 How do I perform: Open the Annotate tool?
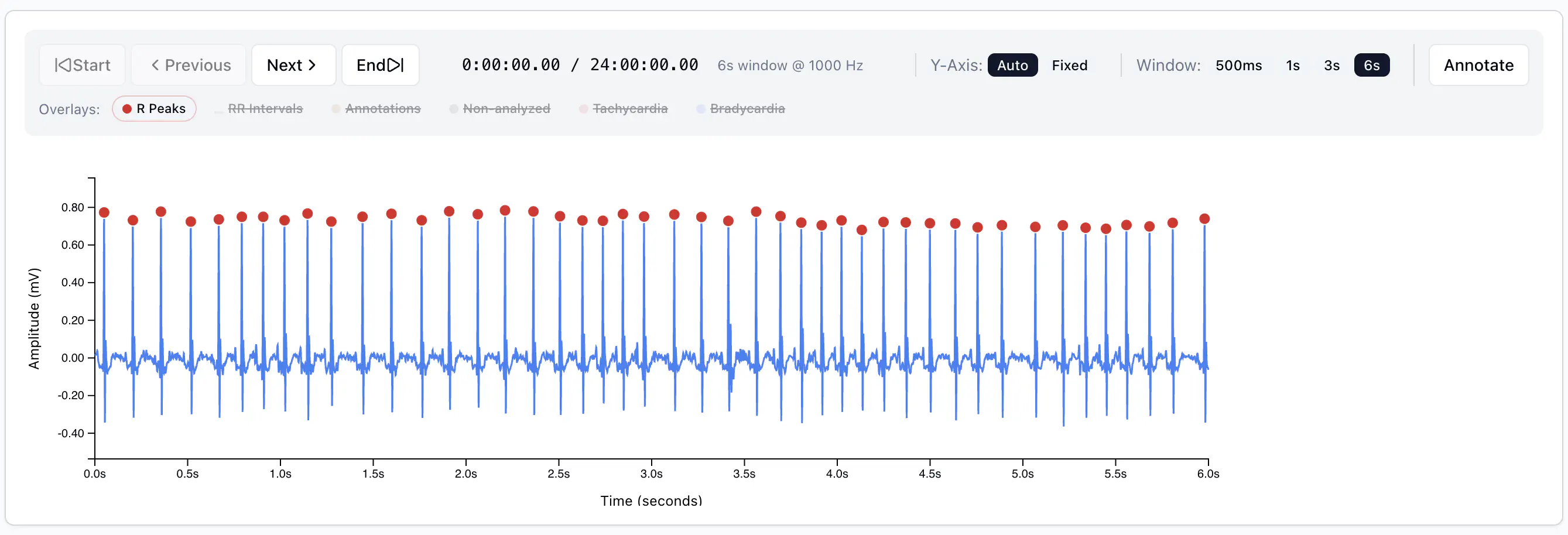[x=1478, y=65]
